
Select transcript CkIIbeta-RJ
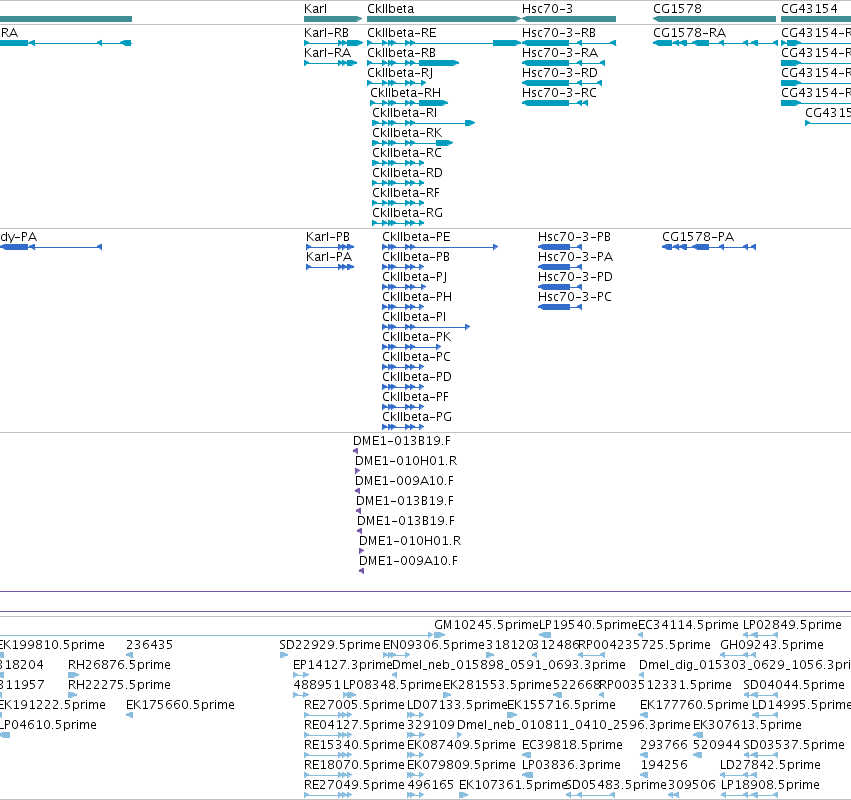coord(400,73)
